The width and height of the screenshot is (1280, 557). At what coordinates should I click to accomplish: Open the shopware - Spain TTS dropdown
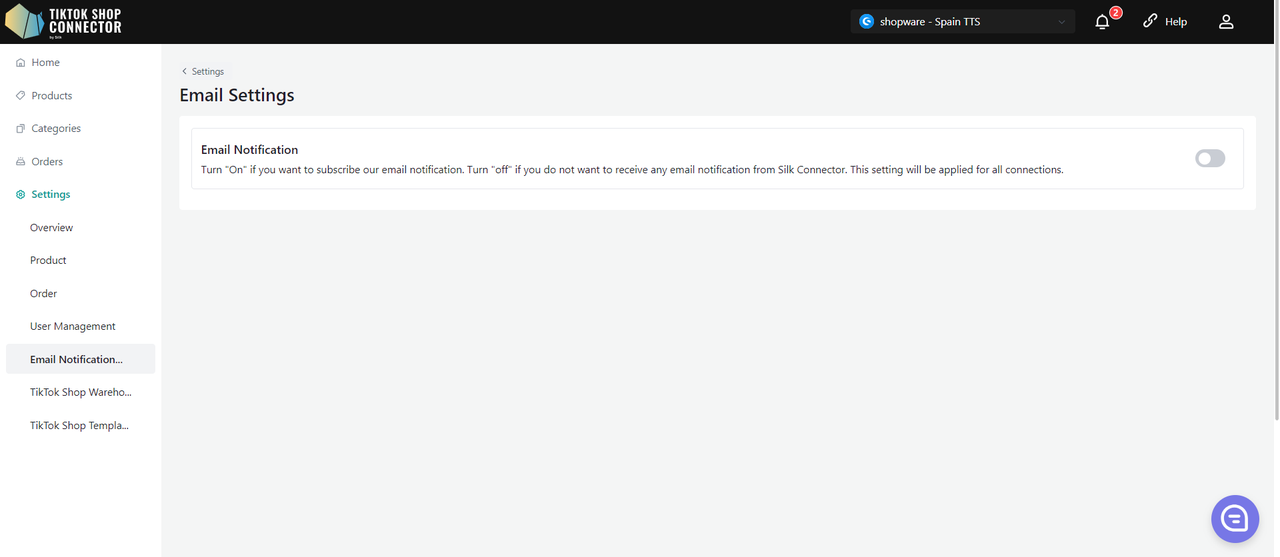pos(962,22)
